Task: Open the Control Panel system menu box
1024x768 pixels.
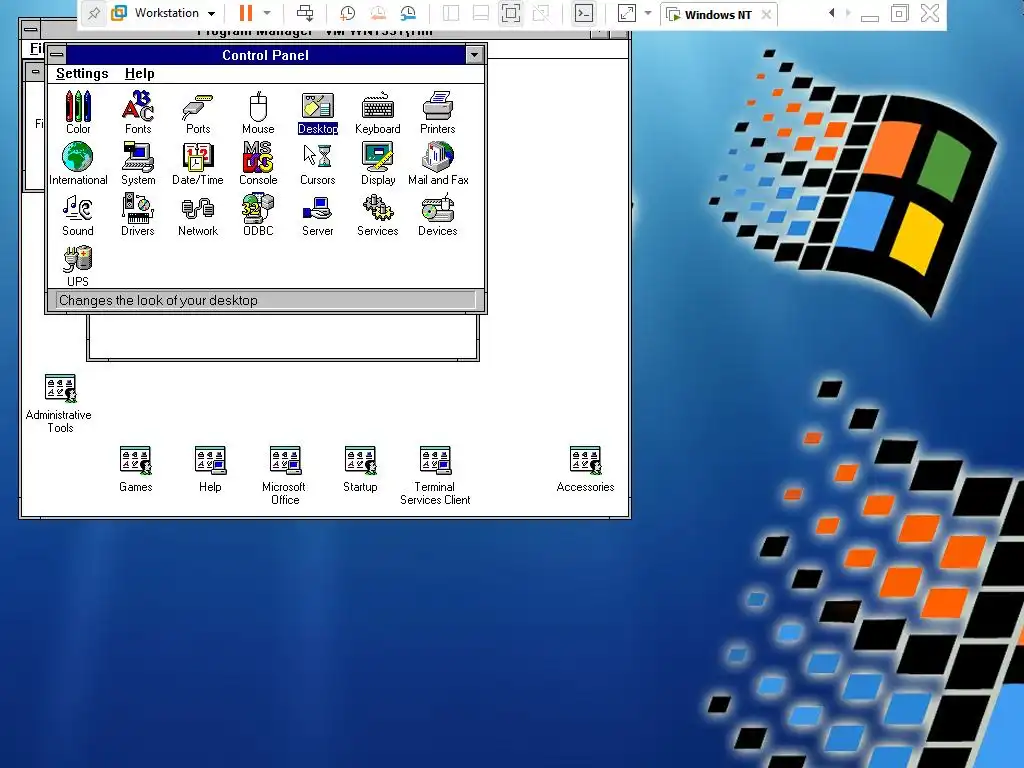Action: (57, 55)
